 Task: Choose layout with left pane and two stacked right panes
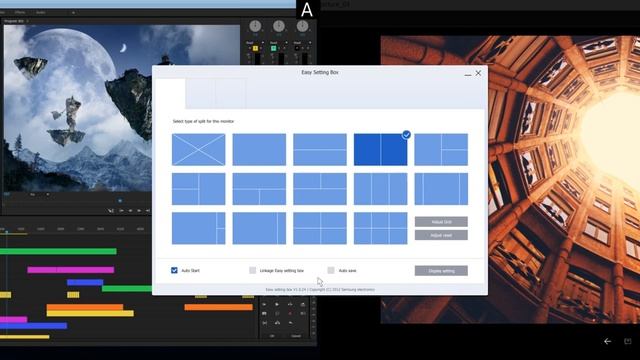[441, 149]
